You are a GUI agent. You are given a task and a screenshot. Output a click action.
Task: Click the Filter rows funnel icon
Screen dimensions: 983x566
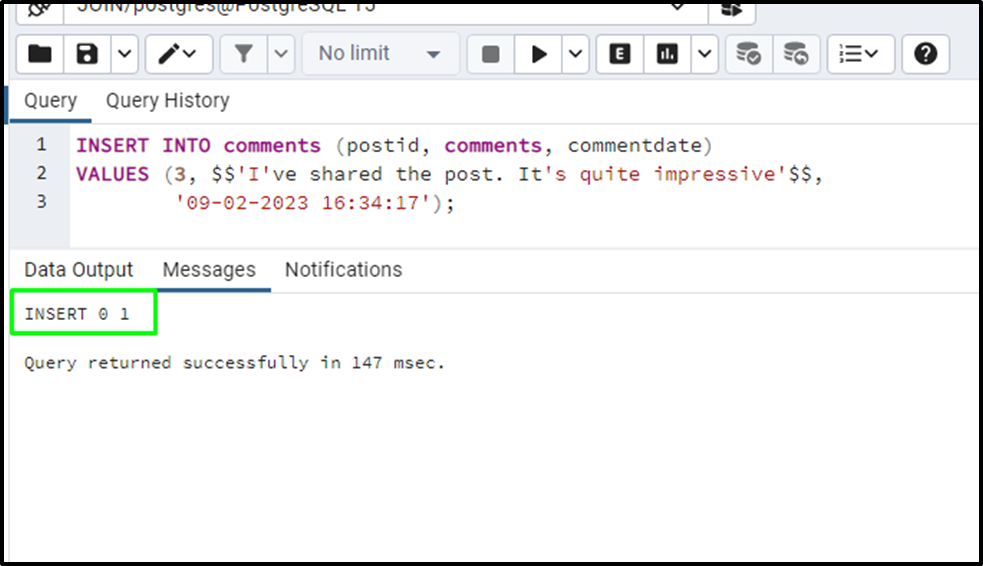tap(243, 54)
